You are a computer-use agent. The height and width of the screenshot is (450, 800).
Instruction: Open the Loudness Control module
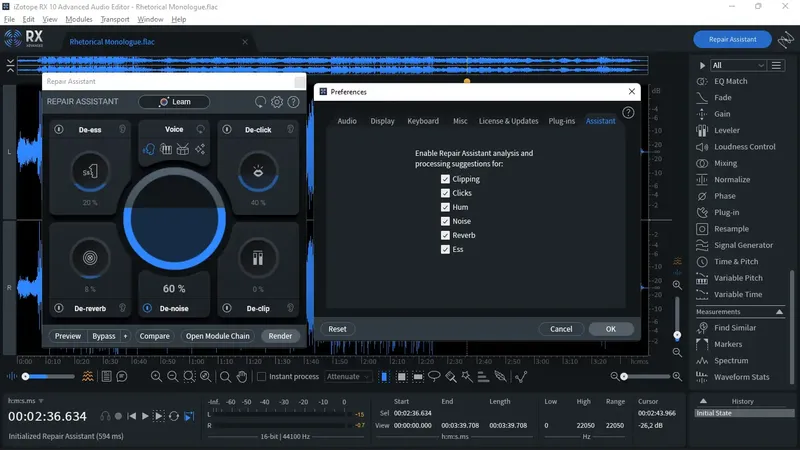pyautogui.click(x=744, y=147)
